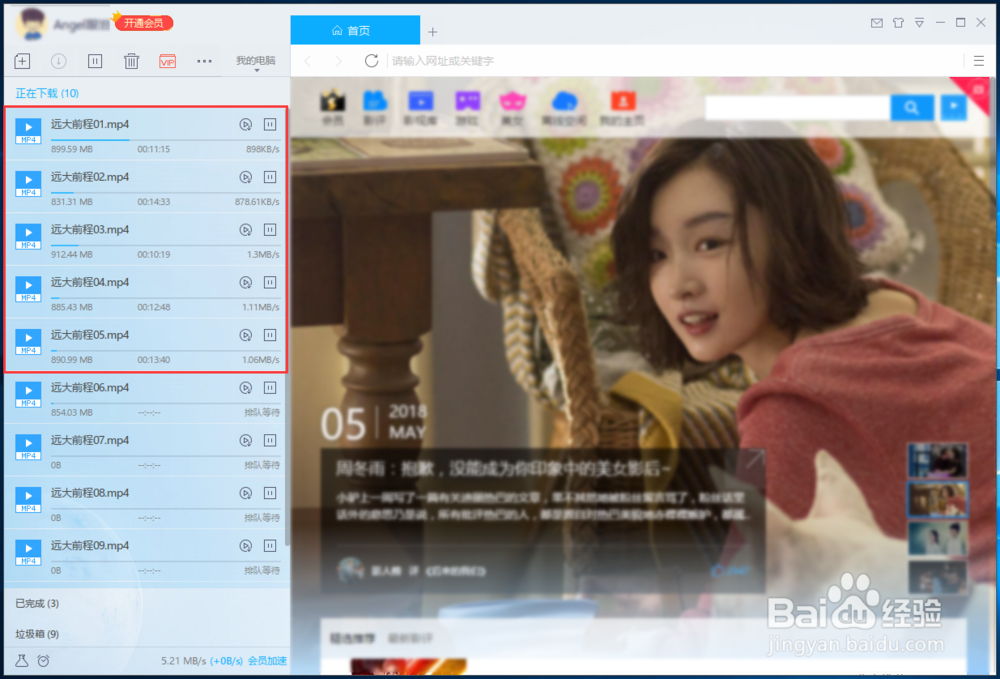1000x679 pixels.
Task: Select the file name 远大前程08.mp4
Action: click(90, 493)
